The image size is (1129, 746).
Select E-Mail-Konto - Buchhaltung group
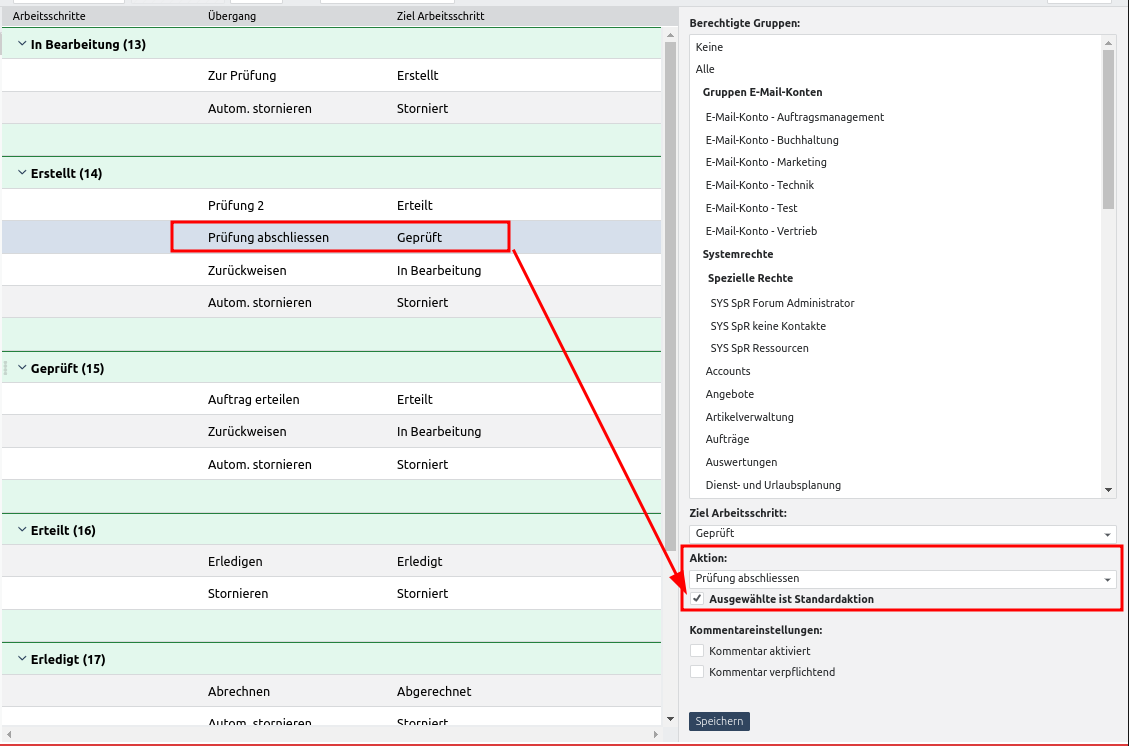[771, 140]
